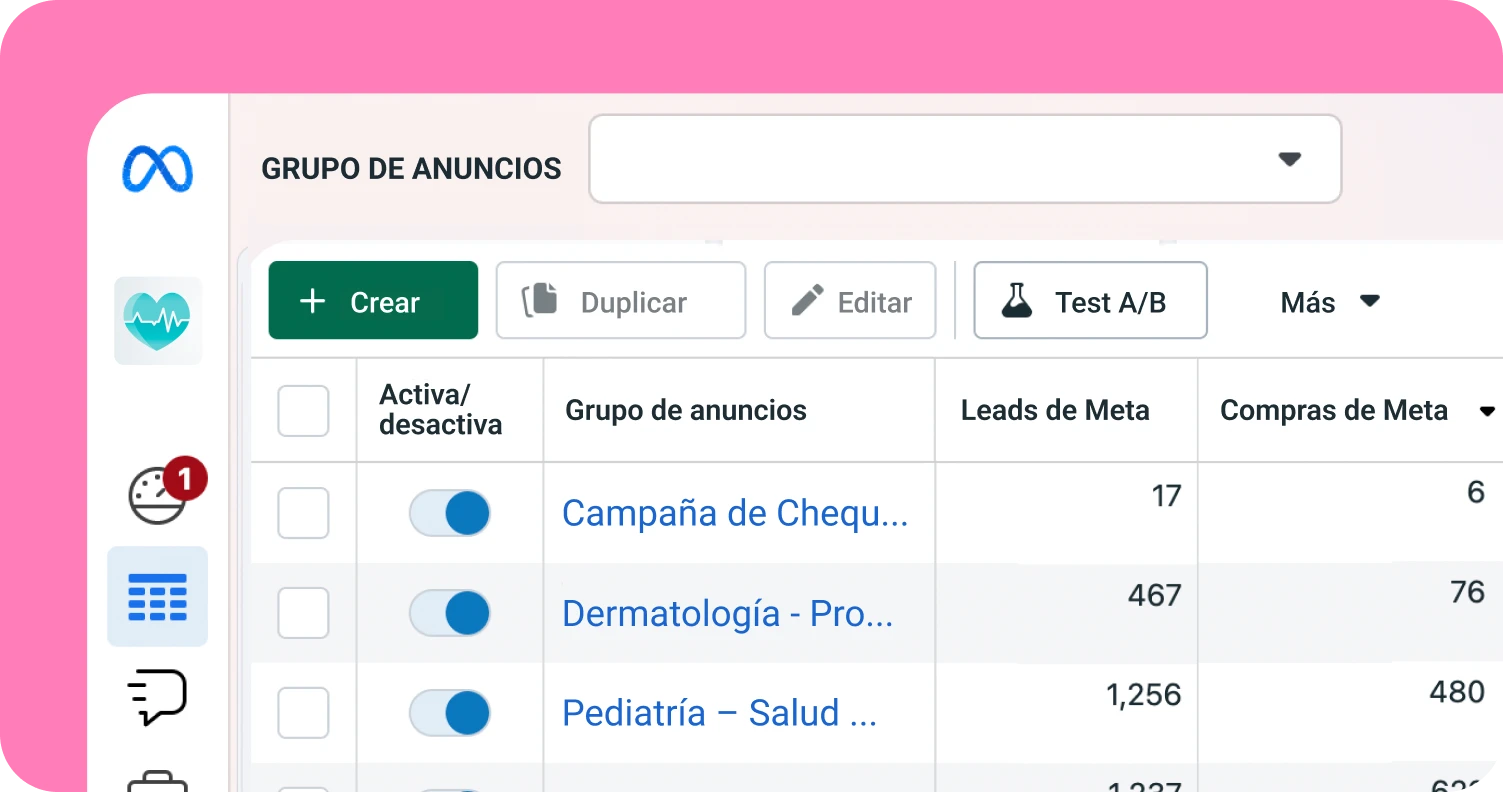Image resolution: width=1503 pixels, height=792 pixels.
Task: Check the select-all header checkbox
Action: (303, 411)
